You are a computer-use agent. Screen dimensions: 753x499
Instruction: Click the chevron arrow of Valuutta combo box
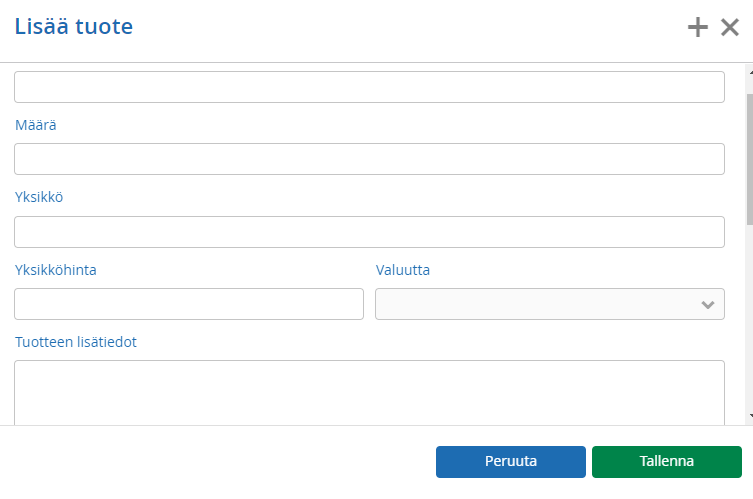click(x=707, y=304)
